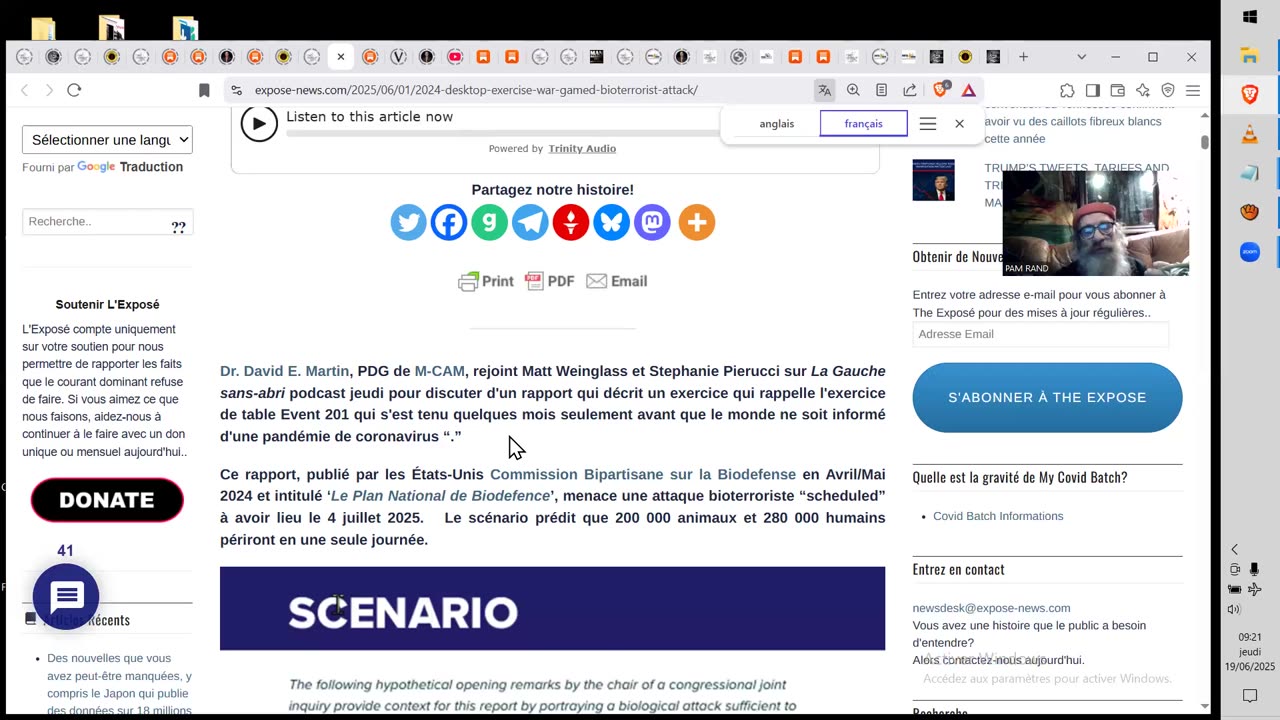Reload the page with the refresh icon
The height and width of the screenshot is (720, 1280).
click(74, 90)
